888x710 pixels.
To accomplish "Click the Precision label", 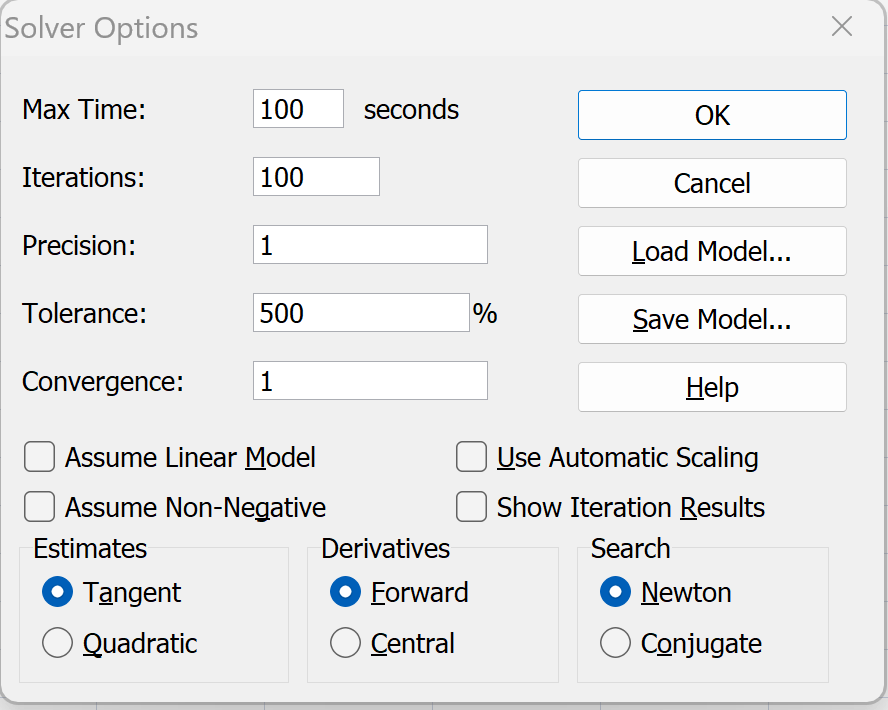I will click(79, 245).
